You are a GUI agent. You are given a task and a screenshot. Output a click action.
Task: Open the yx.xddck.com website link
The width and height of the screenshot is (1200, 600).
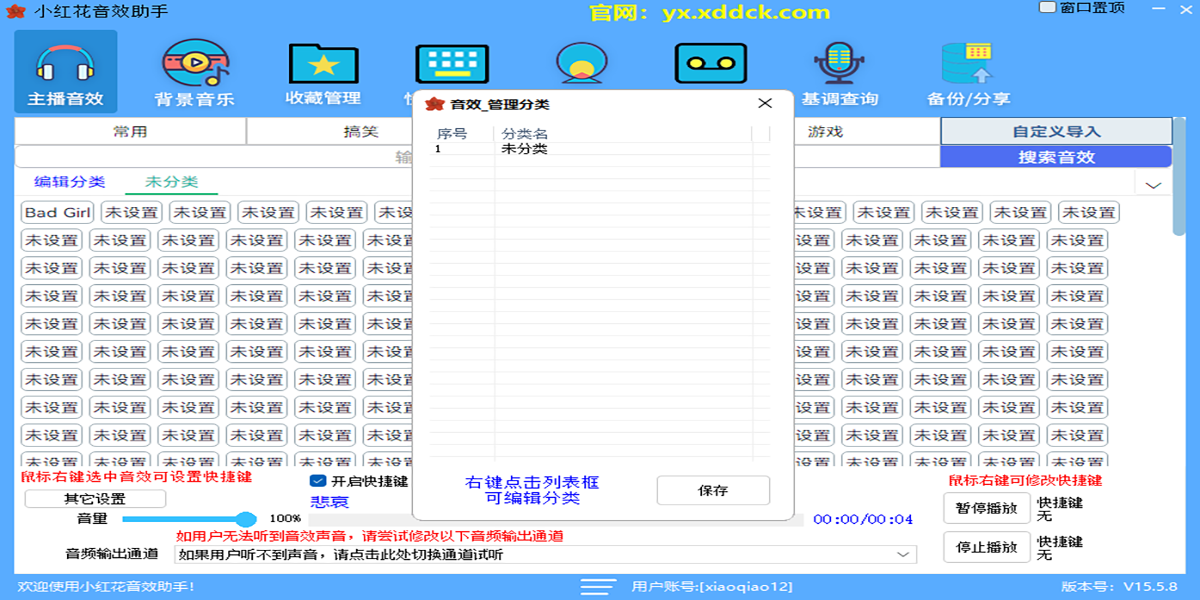pyautogui.click(x=745, y=13)
